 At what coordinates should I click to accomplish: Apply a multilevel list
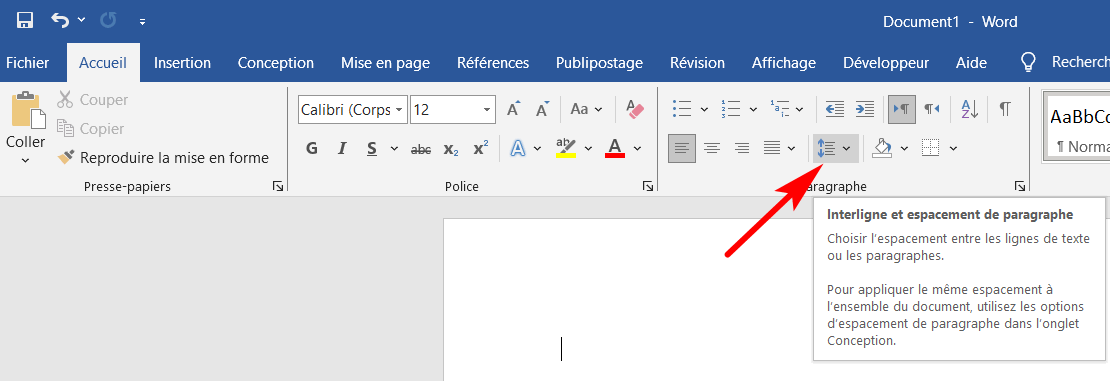[779, 109]
